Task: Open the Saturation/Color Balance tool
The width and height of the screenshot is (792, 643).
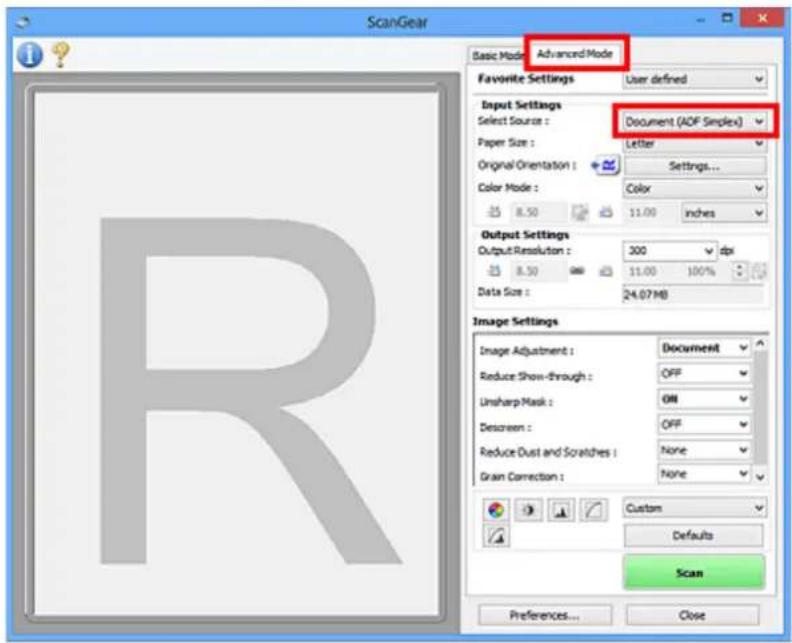Action: click(x=496, y=510)
